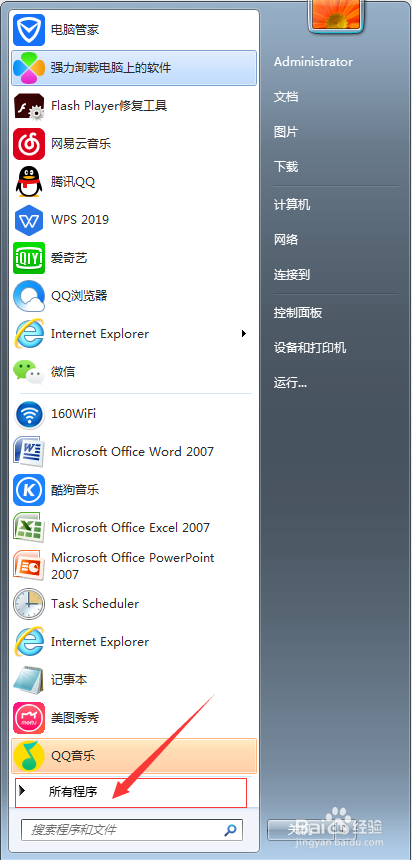Click the 美图秀秀 text label
The height and width of the screenshot is (860, 412).
[x=75, y=717]
